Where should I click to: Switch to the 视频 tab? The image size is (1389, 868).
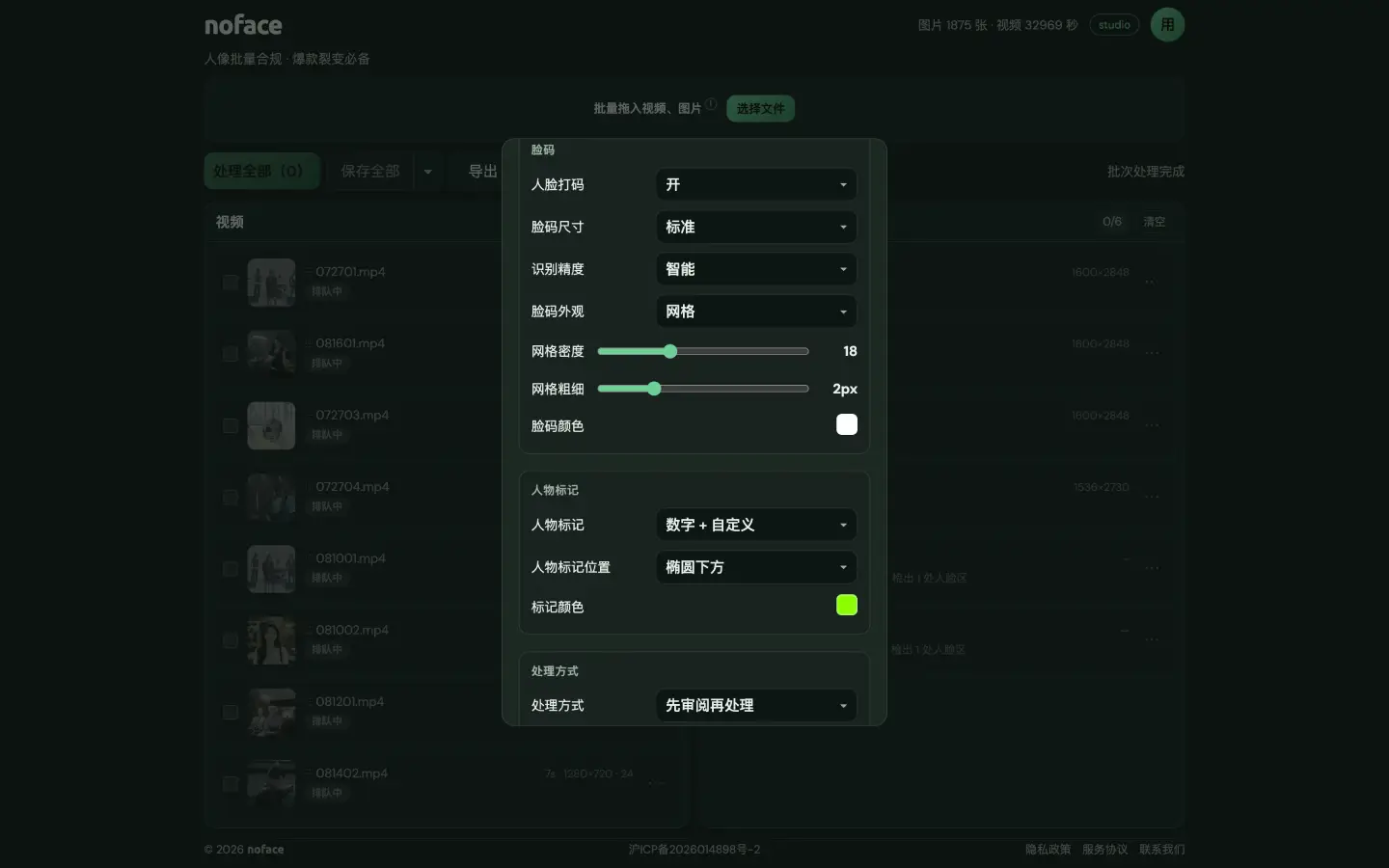point(230,222)
